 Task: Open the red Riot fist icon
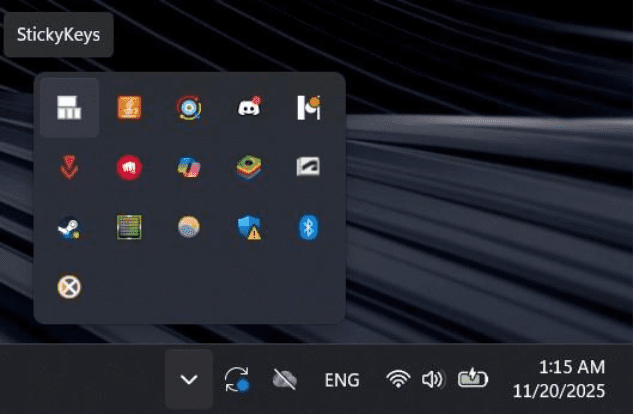(x=129, y=167)
